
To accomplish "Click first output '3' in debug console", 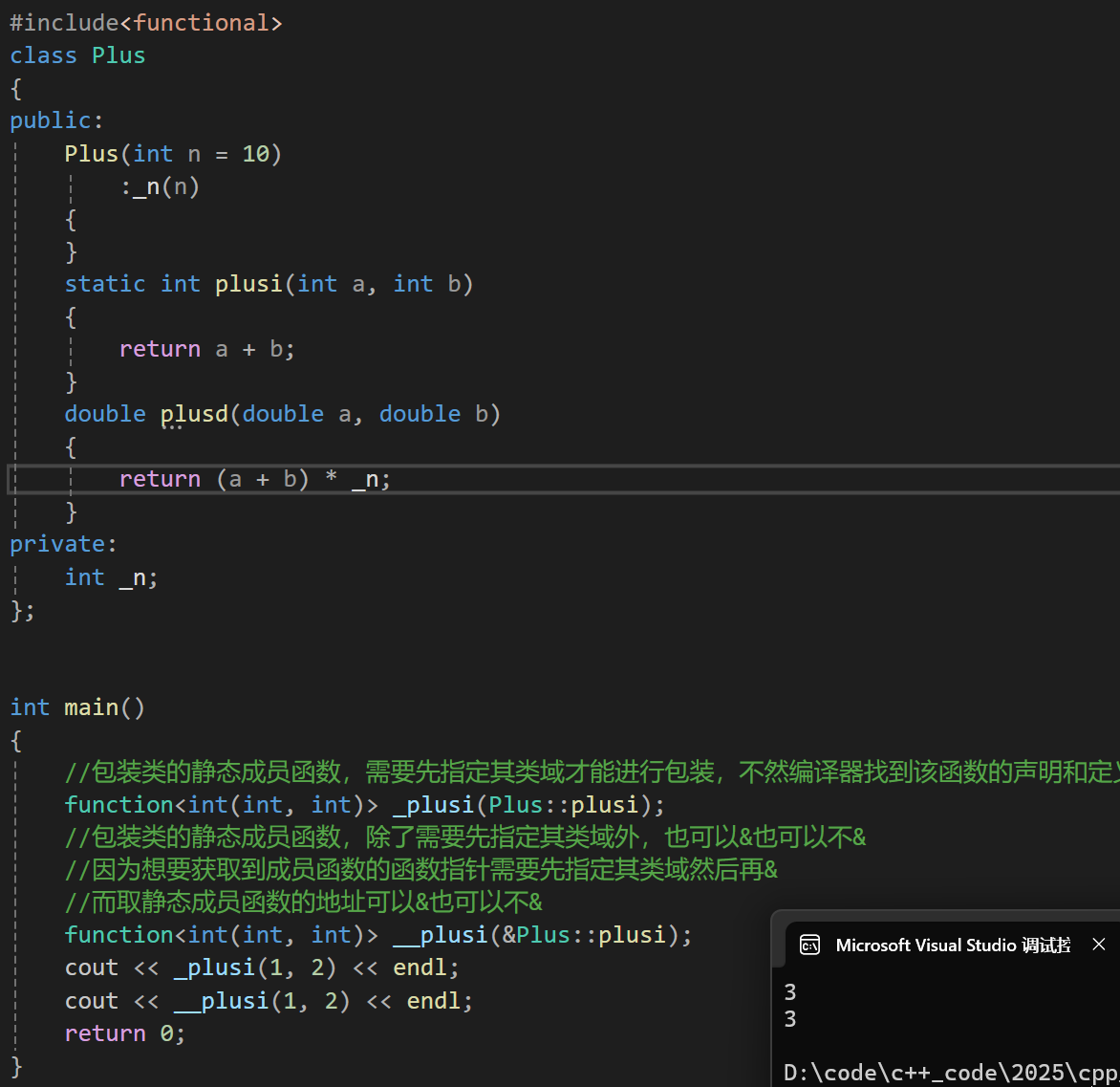I will click(x=790, y=992).
